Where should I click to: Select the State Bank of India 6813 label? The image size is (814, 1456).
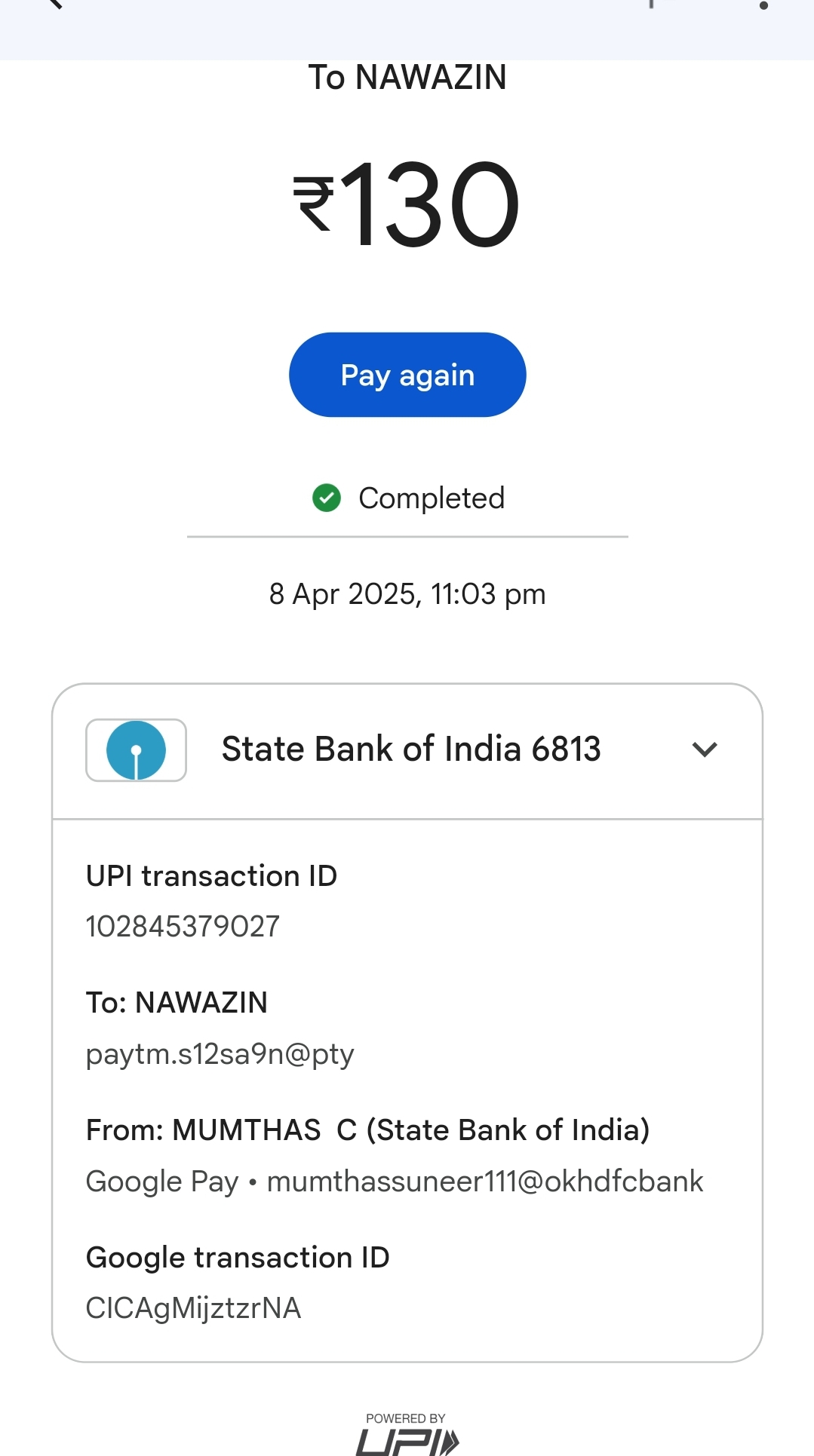pos(411,749)
